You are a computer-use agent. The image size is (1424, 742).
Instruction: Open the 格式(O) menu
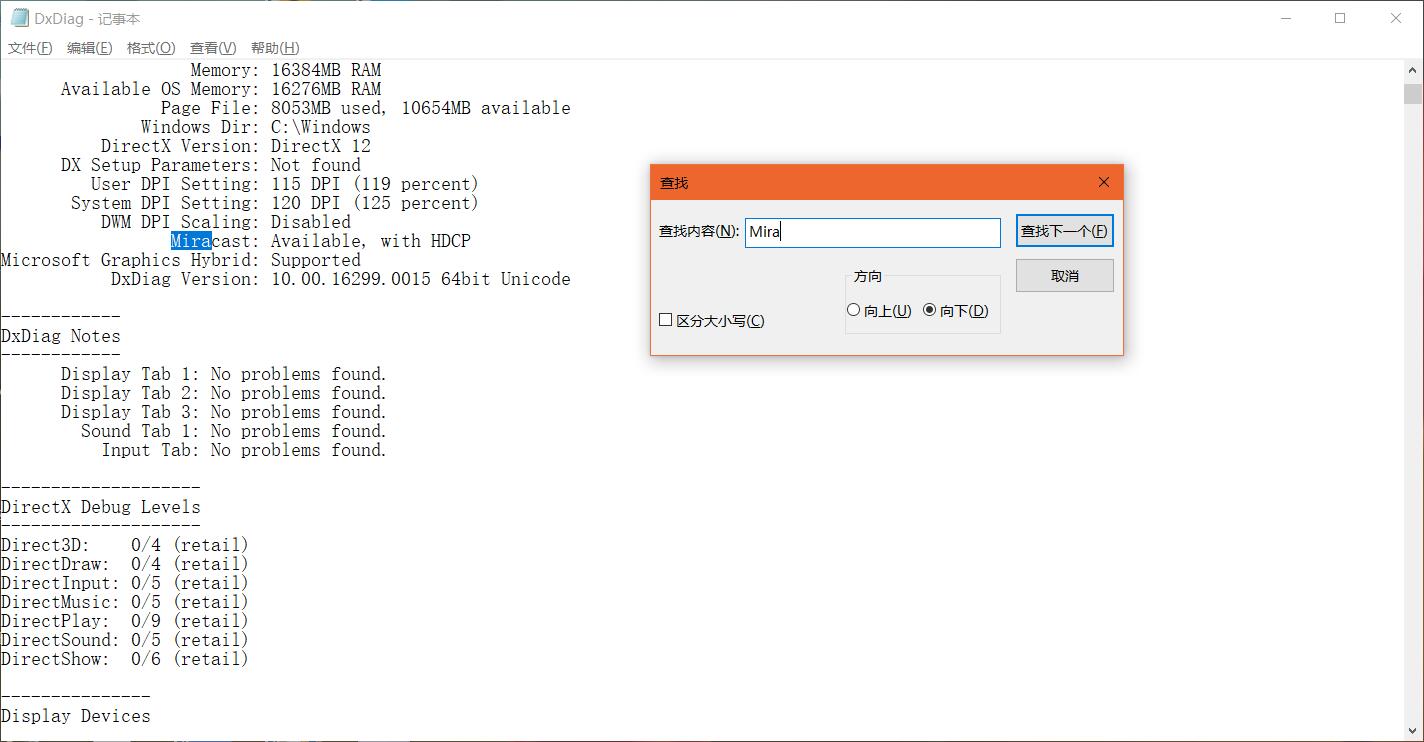click(x=151, y=48)
